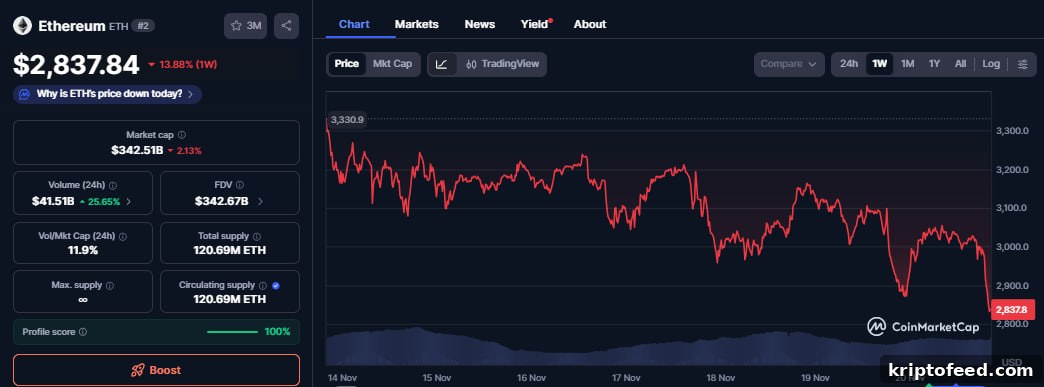Image resolution: width=1044 pixels, height=387 pixels.
Task: Set chart range to 1M
Action: tap(908, 64)
